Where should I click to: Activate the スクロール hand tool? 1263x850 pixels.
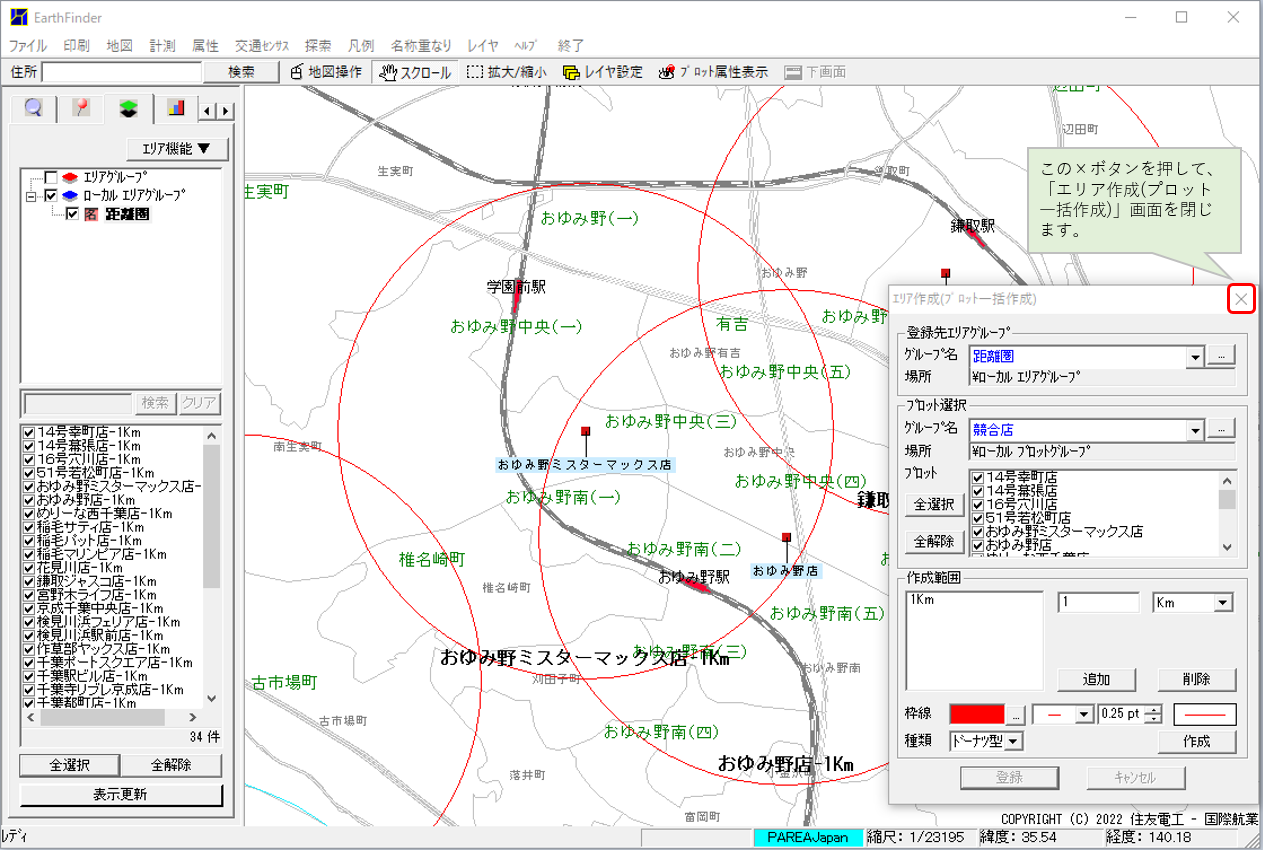click(x=415, y=72)
